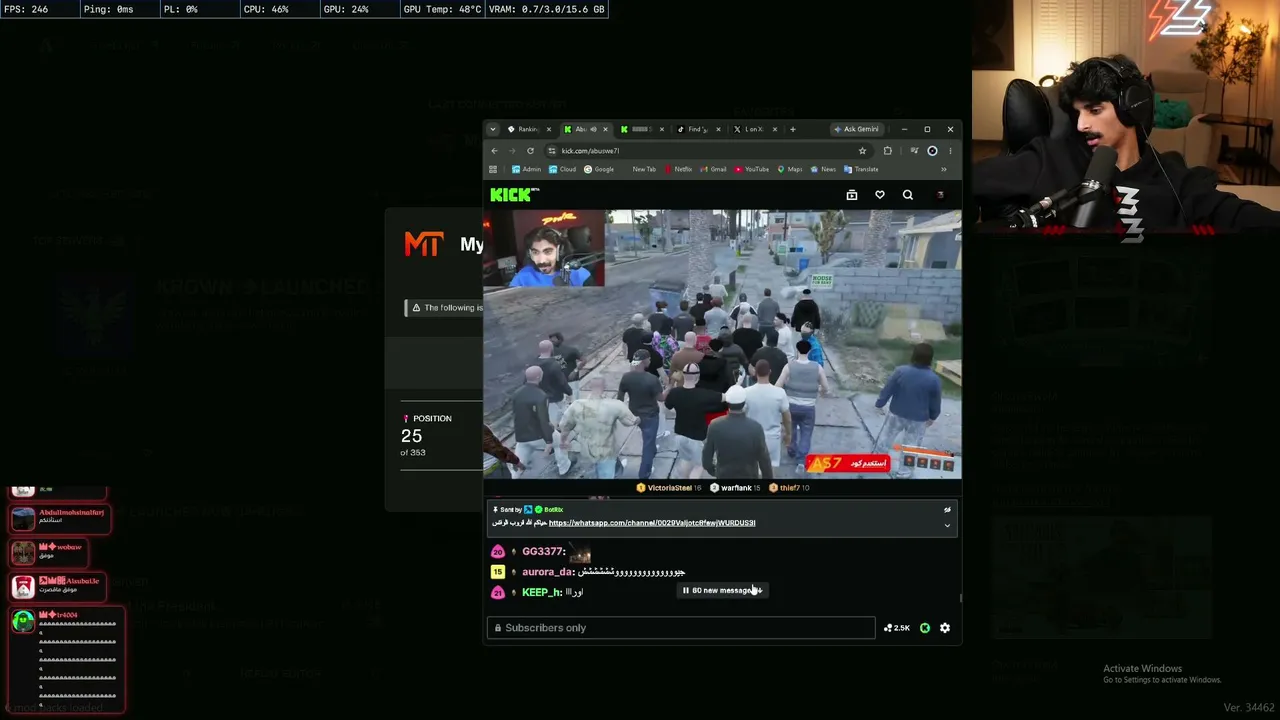Open the Translate bookmark

tap(861, 169)
